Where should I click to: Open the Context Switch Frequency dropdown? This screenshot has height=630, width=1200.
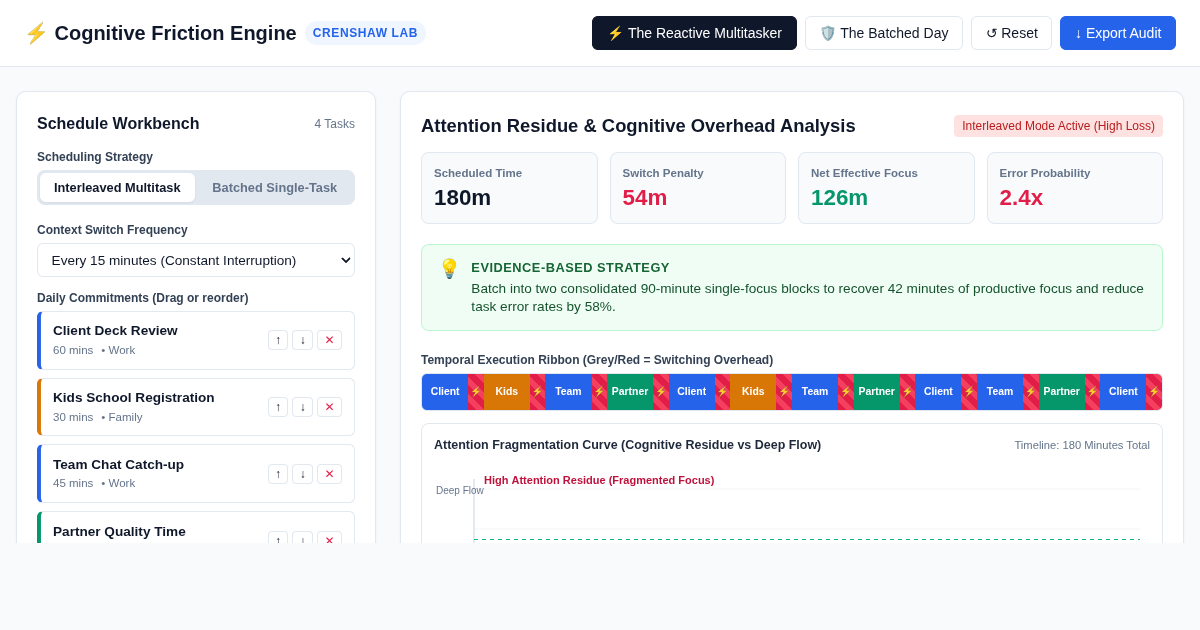pos(196,260)
